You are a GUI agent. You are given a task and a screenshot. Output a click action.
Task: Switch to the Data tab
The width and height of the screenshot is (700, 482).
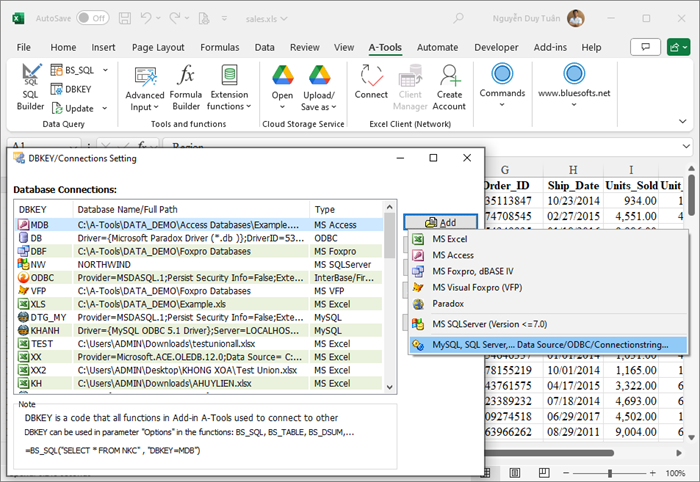[x=264, y=47]
